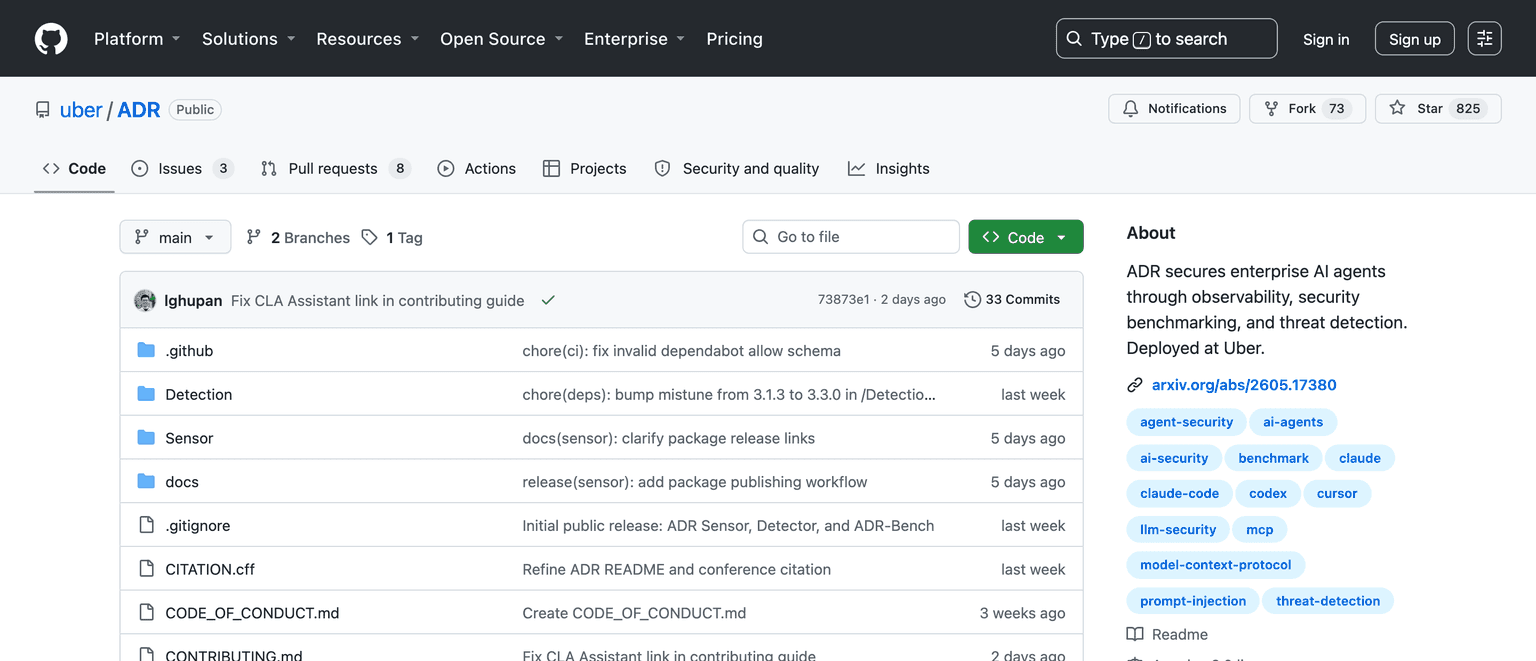Viewport: 1536px width, 661px height.
Task: Open the main branch selector dropdown
Action: pyautogui.click(x=175, y=237)
